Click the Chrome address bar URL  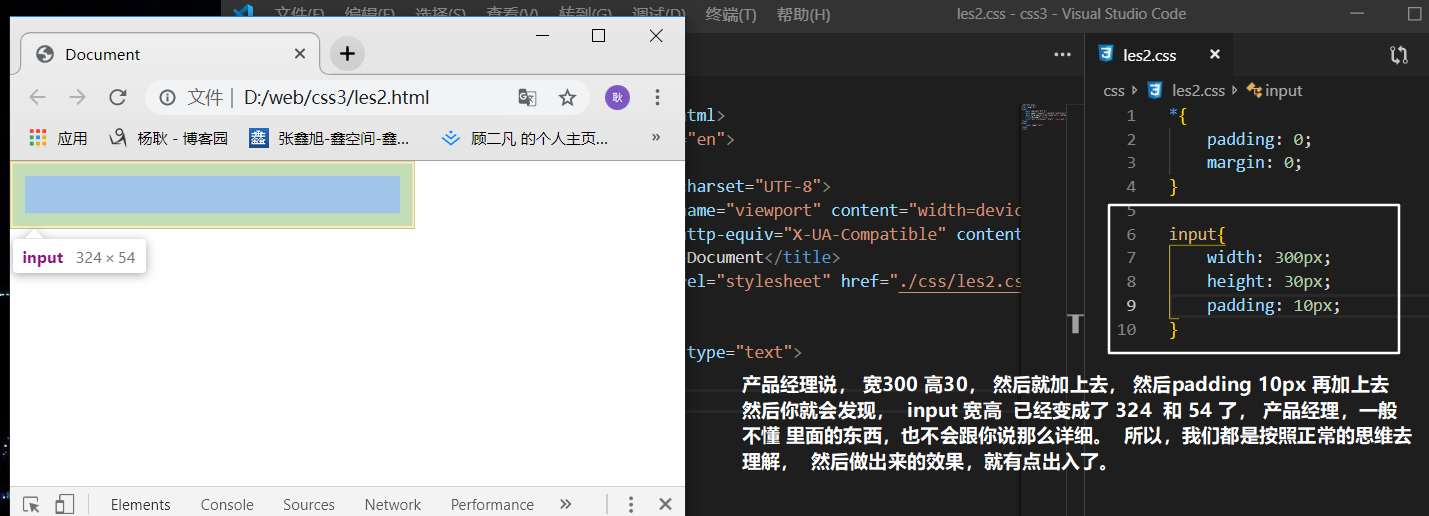336,97
